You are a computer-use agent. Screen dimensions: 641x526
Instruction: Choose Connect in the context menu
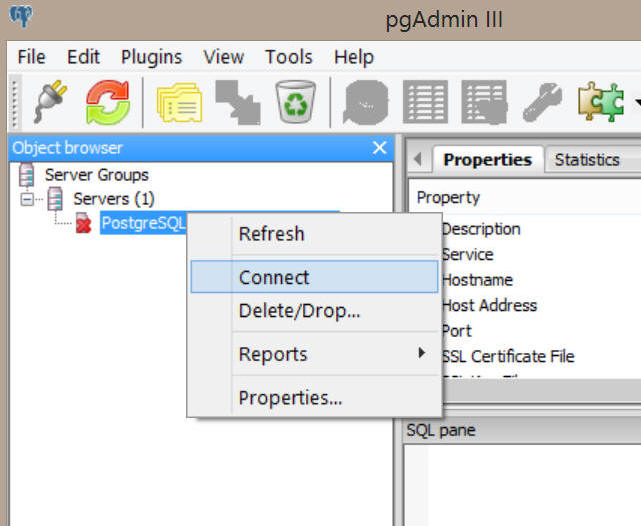[x=314, y=277]
